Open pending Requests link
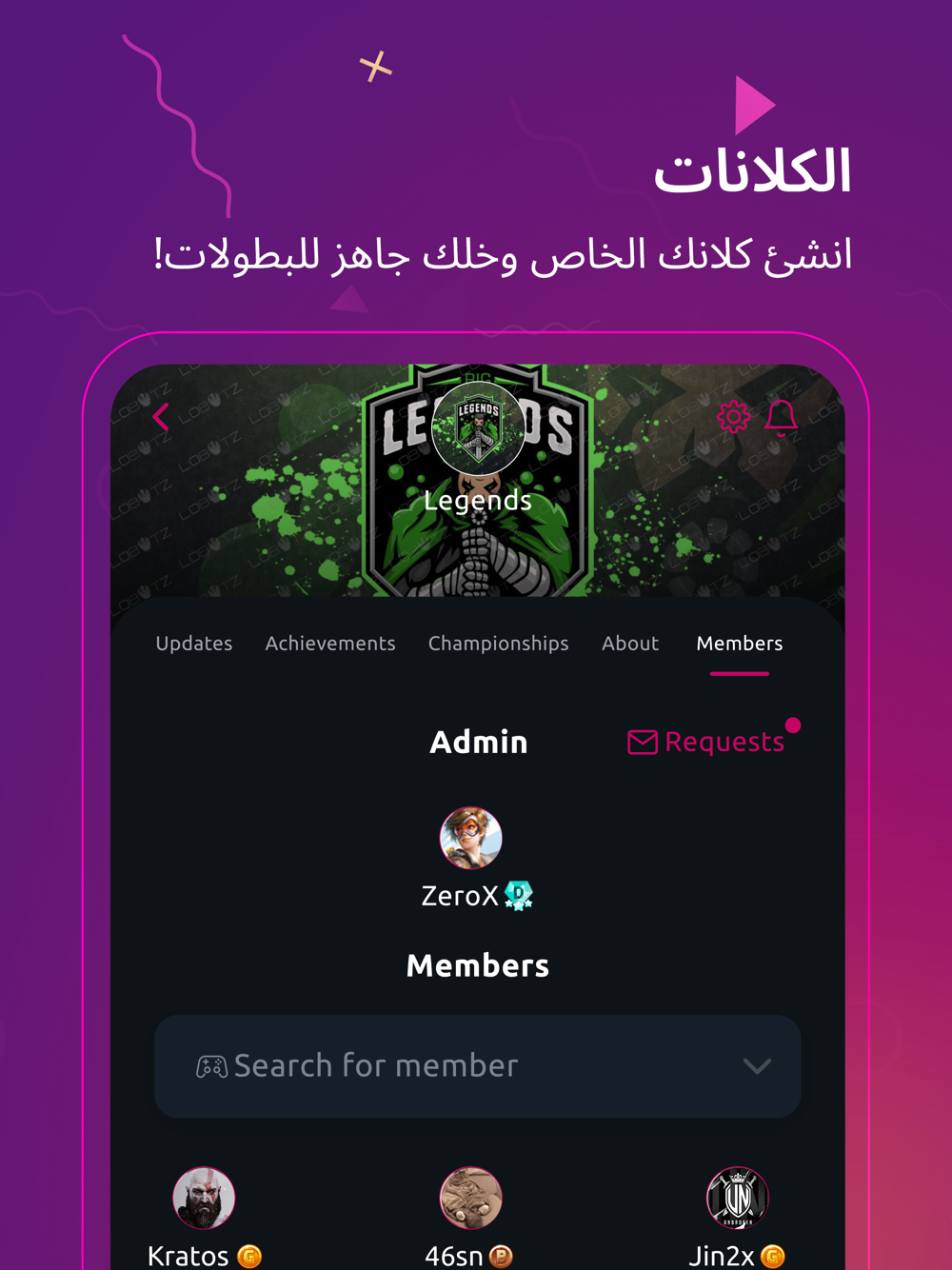This screenshot has width=952, height=1270. [x=724, y=742]
